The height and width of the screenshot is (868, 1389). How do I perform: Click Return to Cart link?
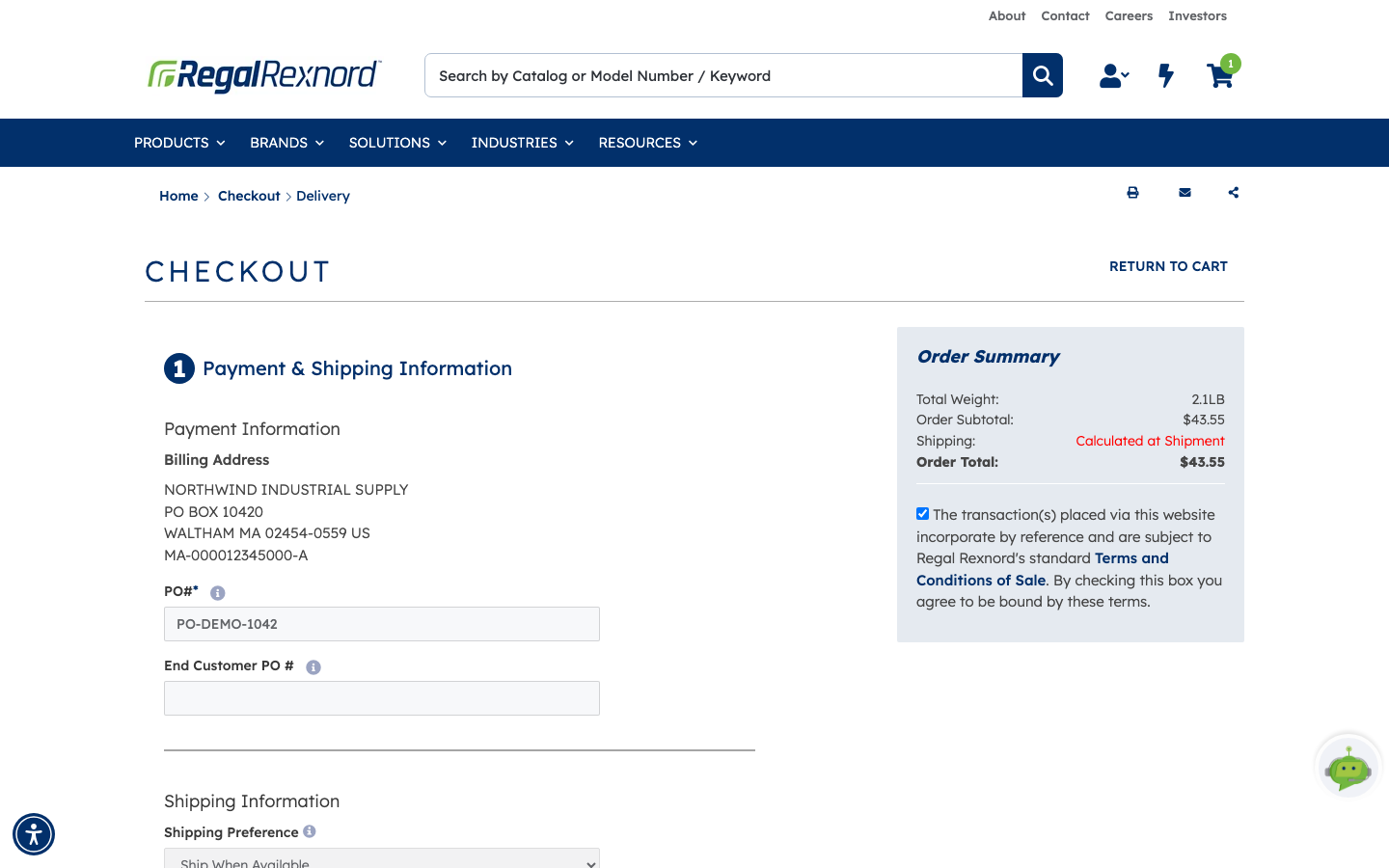point(1168,266)
